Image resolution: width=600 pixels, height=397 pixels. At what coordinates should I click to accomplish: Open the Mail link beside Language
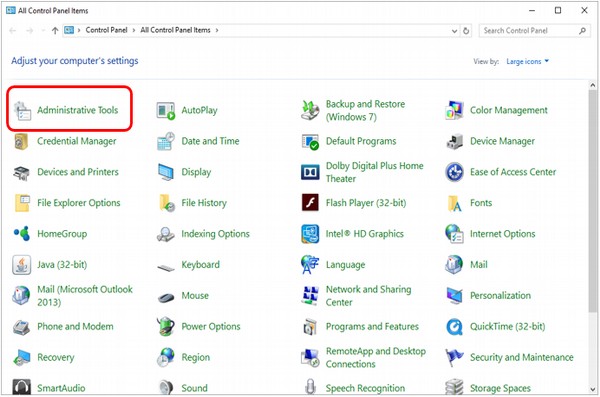click(x=479, y=265)
